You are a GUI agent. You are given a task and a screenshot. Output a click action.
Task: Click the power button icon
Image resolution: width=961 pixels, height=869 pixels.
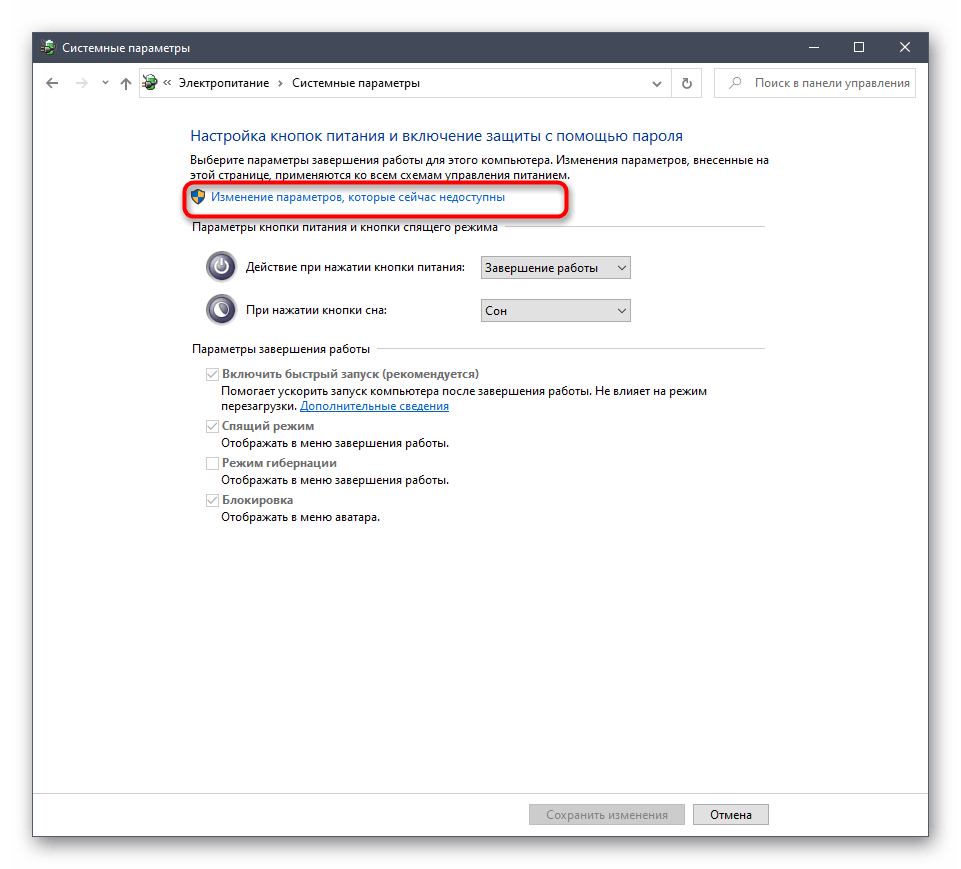(220, 267)
